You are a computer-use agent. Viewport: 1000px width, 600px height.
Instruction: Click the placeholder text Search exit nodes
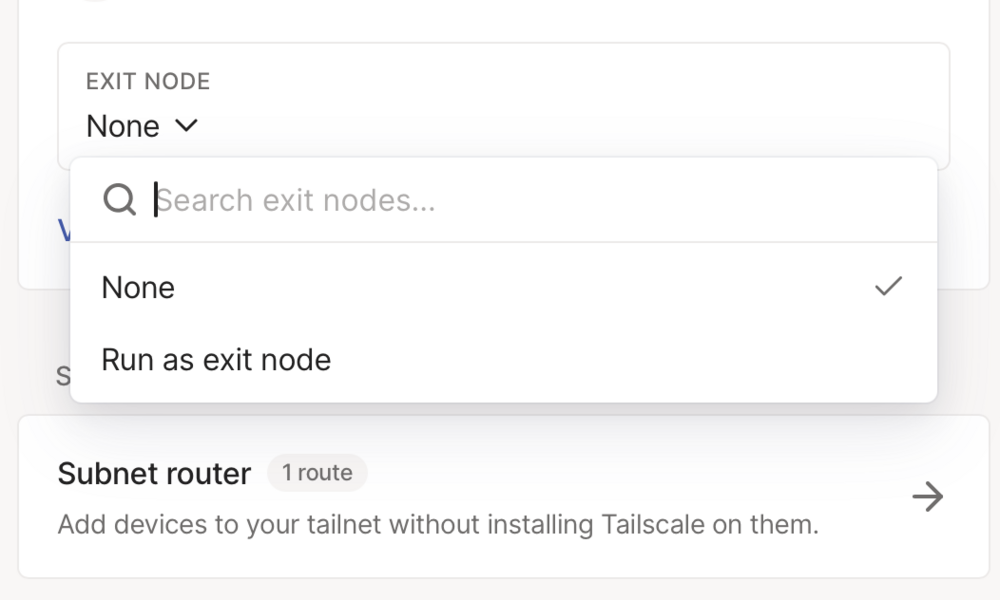[x=295, y=200]
